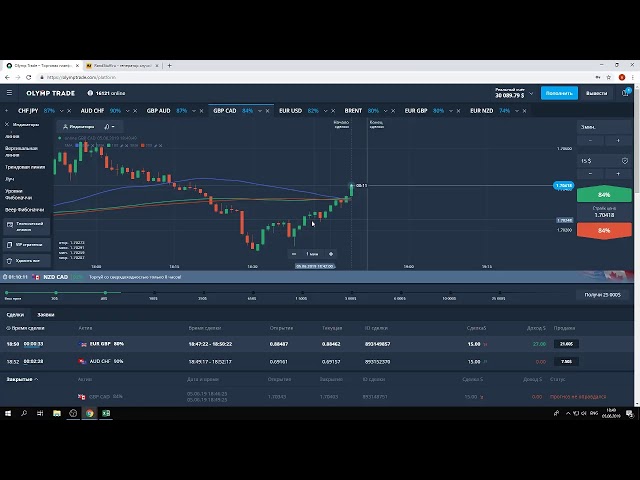The height and width of the screenshot is (480, 640).
Task: Zoom out the chart with minus icon
Action: [x=293, y=254]
